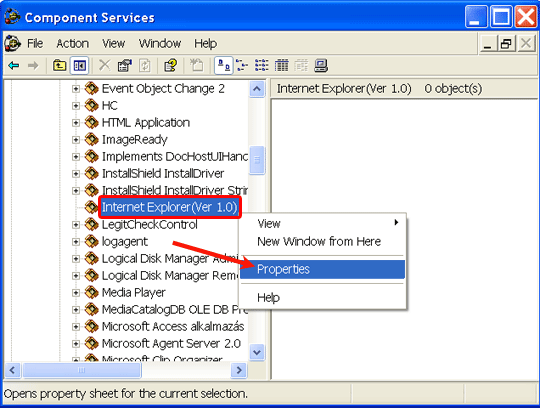Open the Help menu in menu bar
This screenshot has width=540, height=408.
(x=205, y=43)
